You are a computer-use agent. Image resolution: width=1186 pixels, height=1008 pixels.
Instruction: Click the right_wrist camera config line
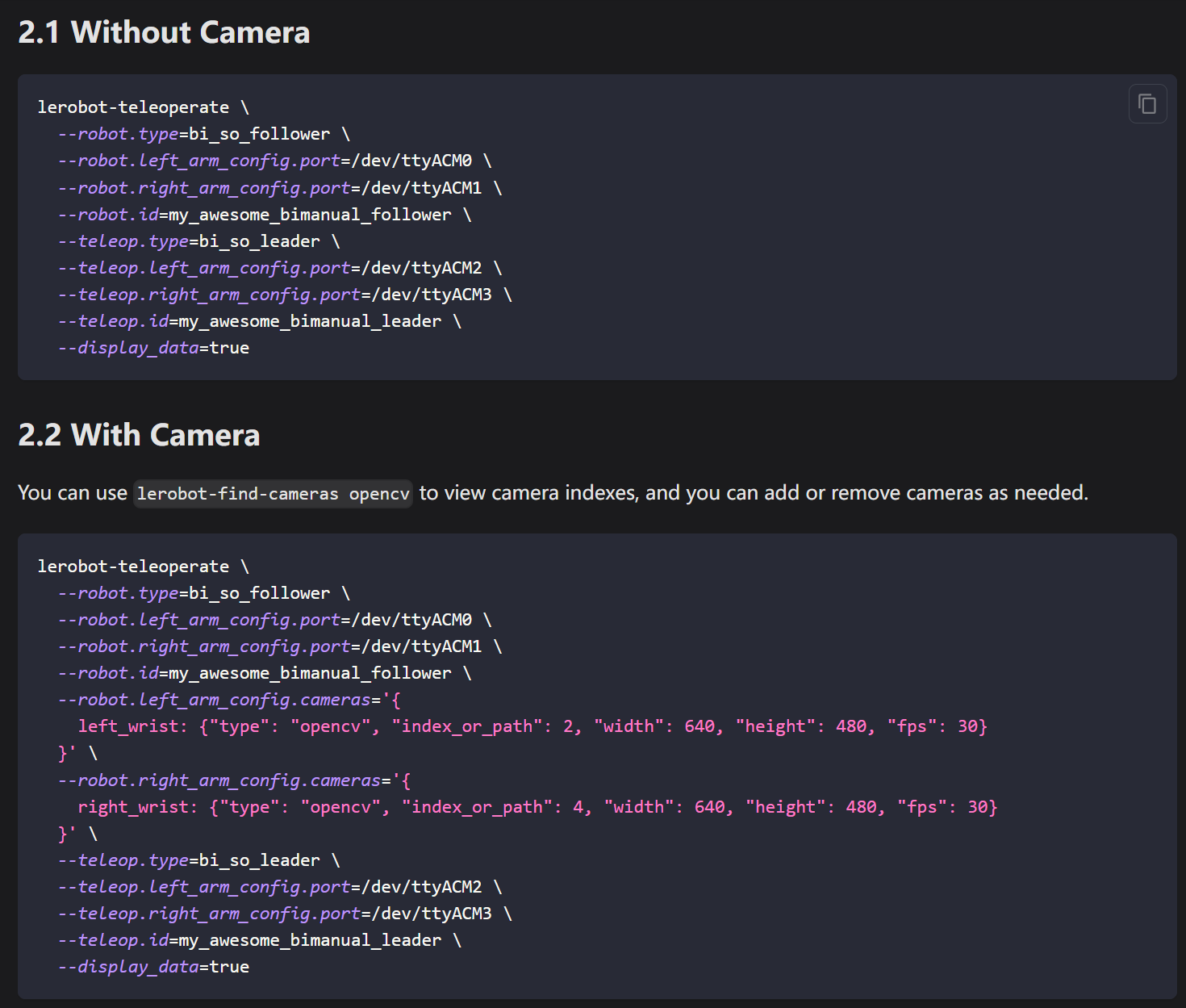point(537,807)
